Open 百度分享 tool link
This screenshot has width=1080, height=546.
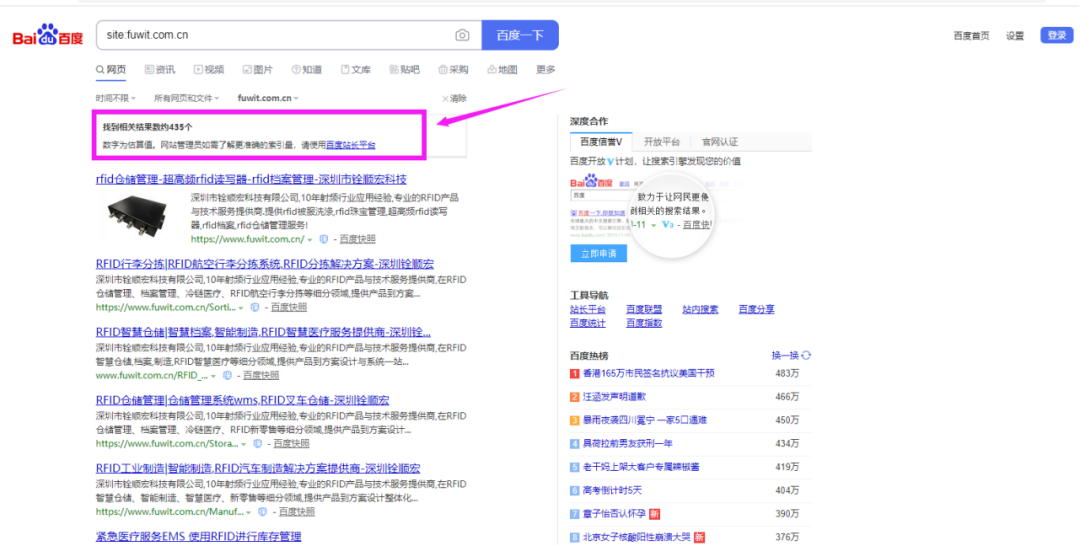point(756,309)
